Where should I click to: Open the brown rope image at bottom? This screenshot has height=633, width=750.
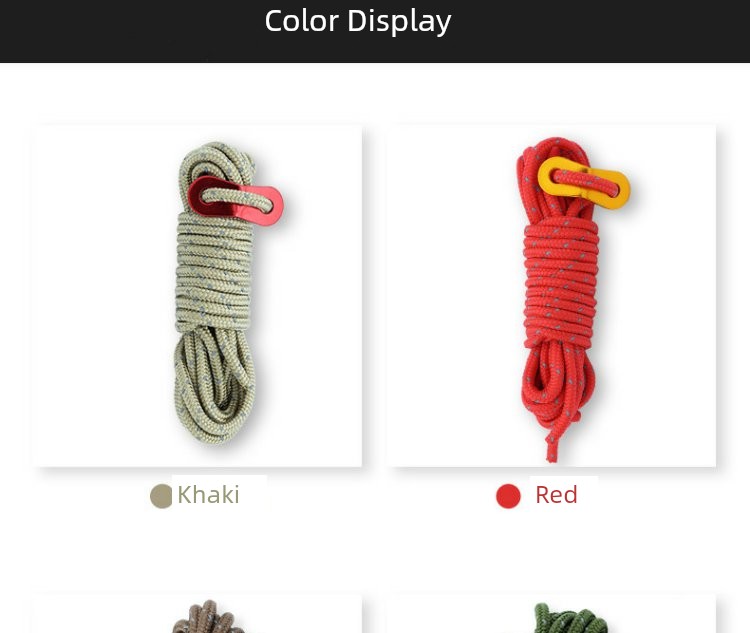(207, 616)
